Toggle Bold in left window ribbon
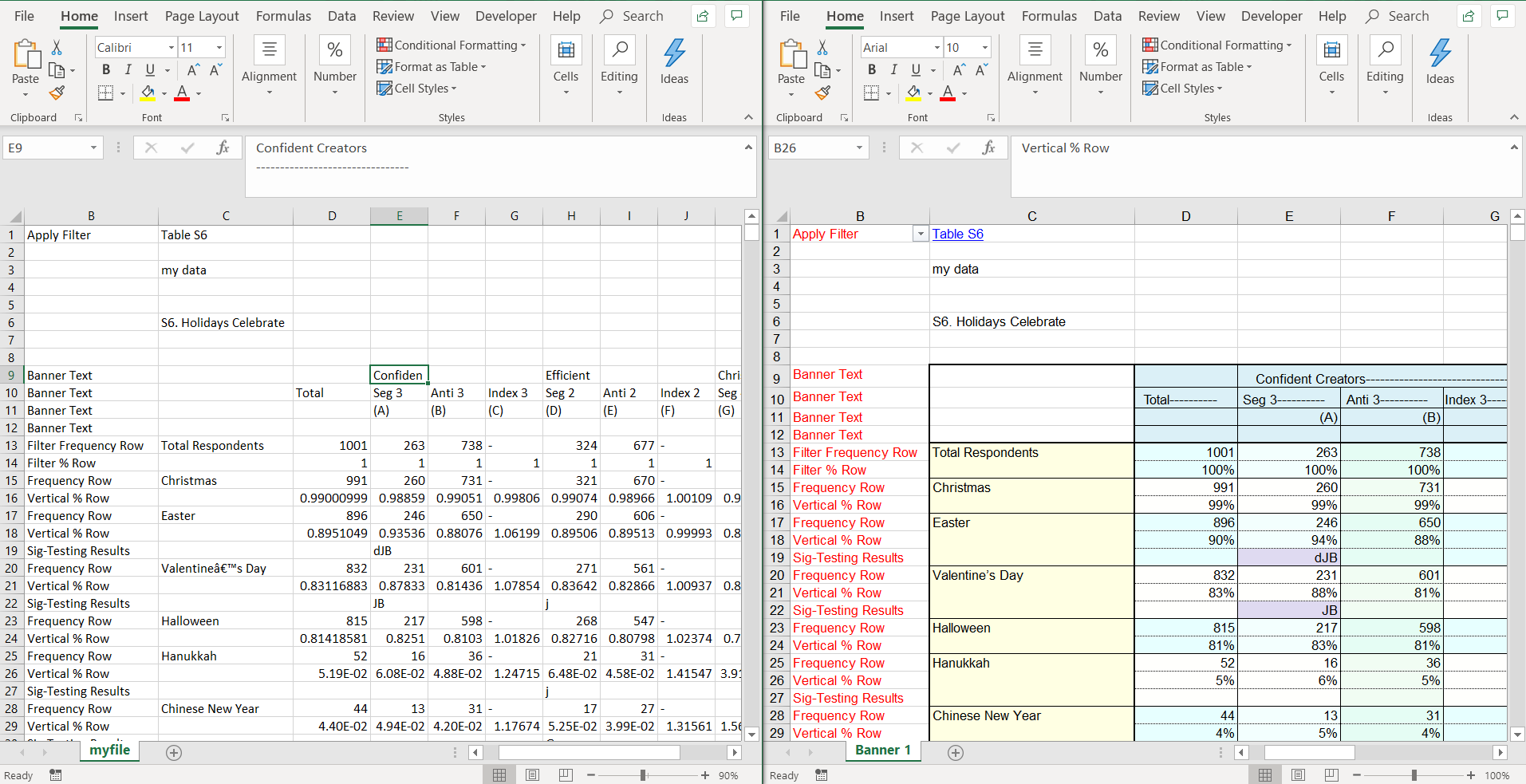This screenshot has height=784, width=1526. click(x=106, y=70)
